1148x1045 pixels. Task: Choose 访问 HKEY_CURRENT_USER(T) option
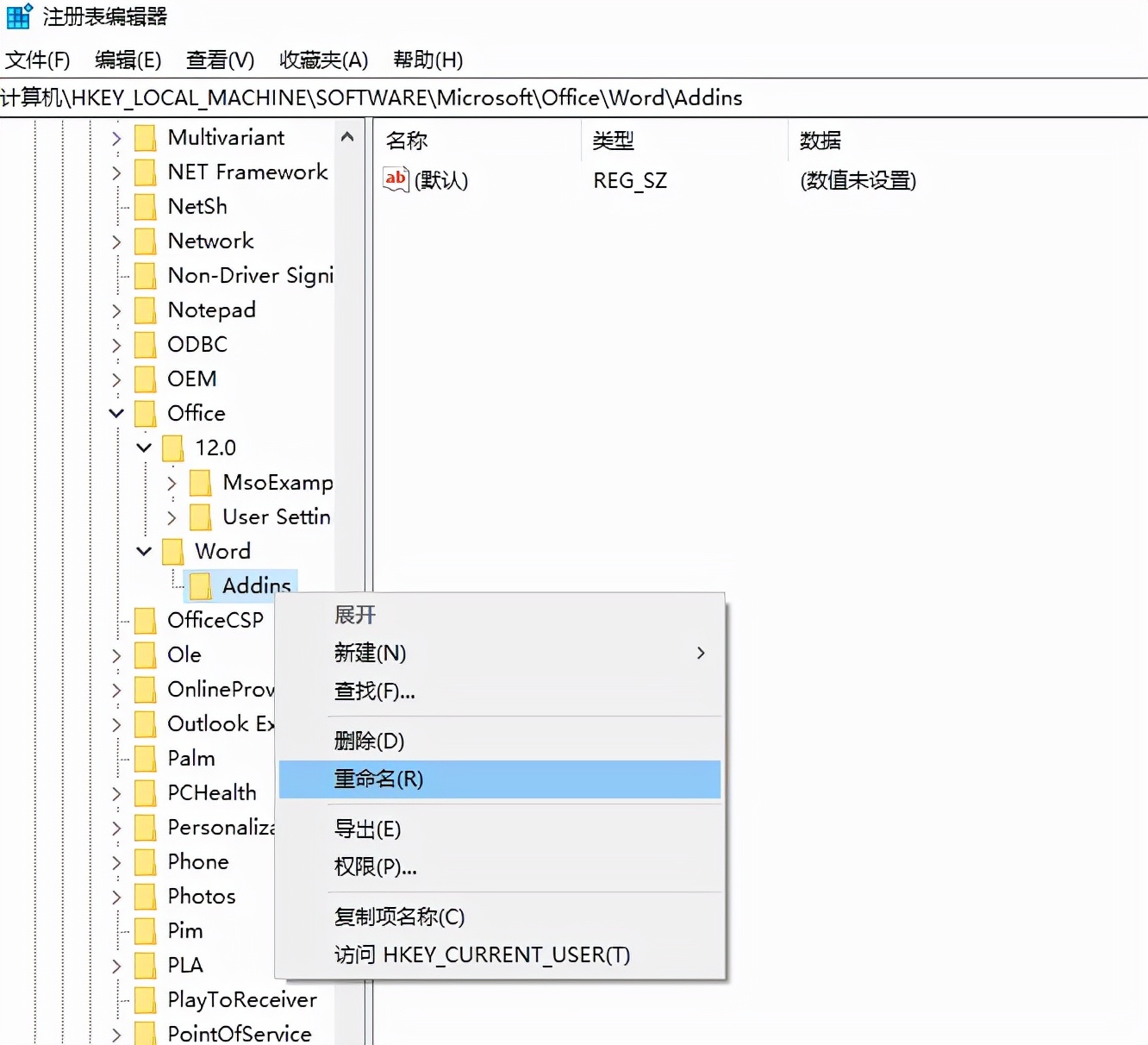[500, 954]
